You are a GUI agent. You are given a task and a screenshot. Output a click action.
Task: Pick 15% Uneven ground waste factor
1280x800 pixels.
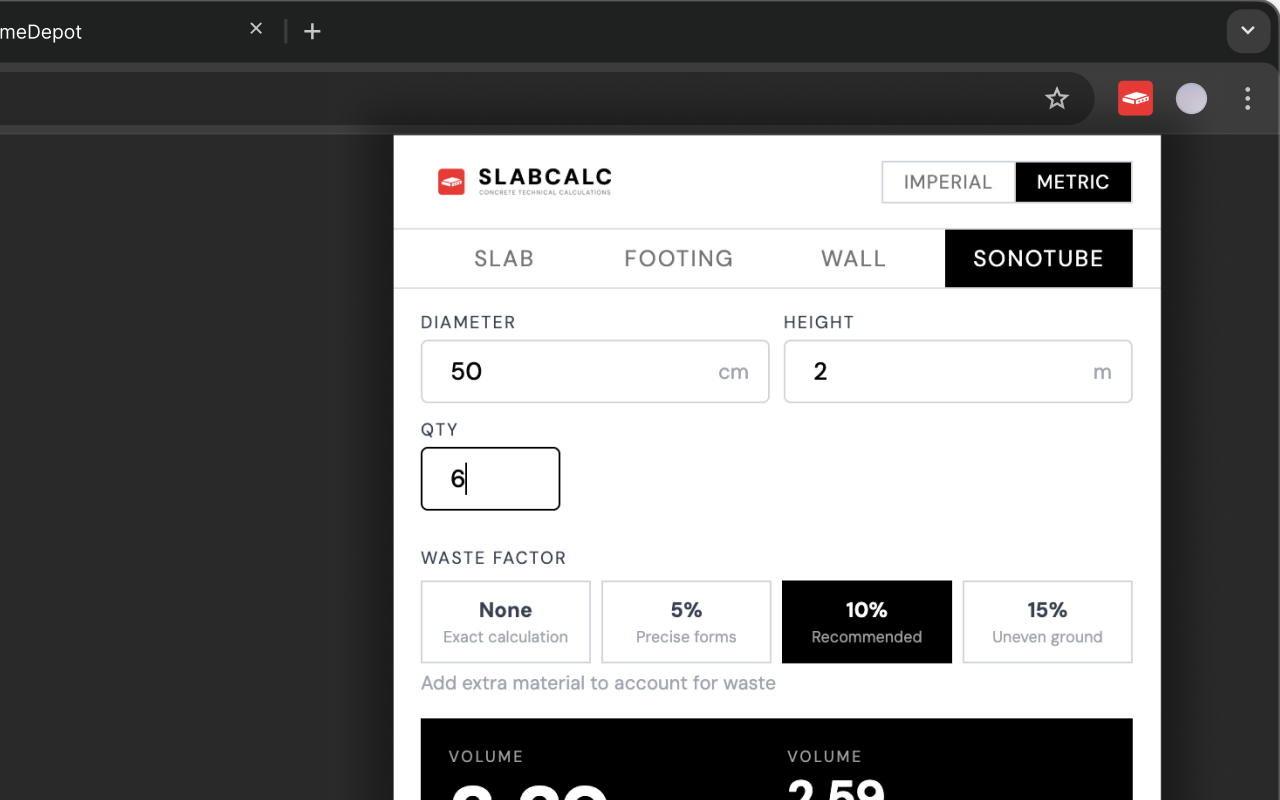click(x=1047, y=622)
